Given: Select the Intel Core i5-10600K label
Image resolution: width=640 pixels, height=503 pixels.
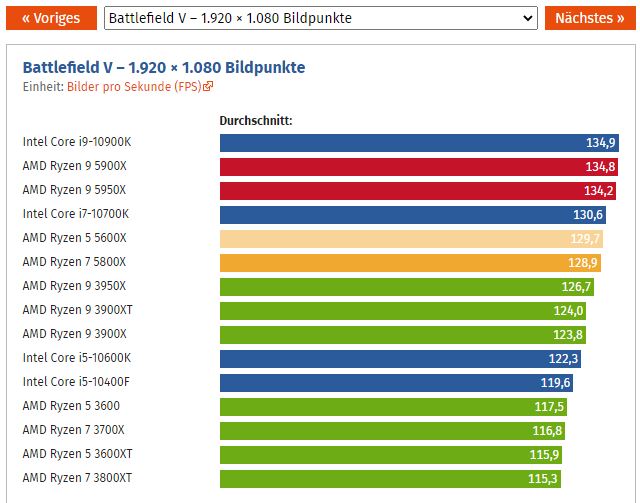Looking at the screenshot, I should tap(77, 358).
